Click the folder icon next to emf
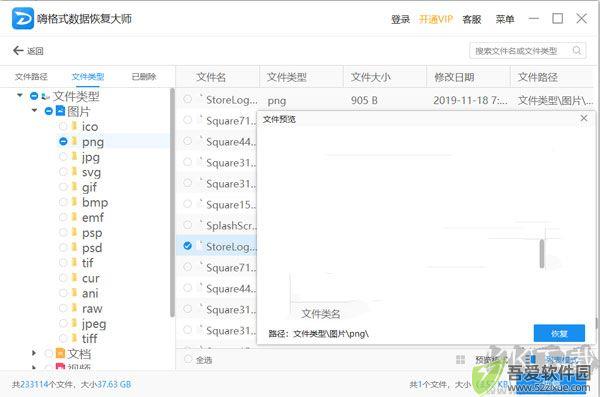The width and height of the screenshot is (600, 397). [74, 217]
